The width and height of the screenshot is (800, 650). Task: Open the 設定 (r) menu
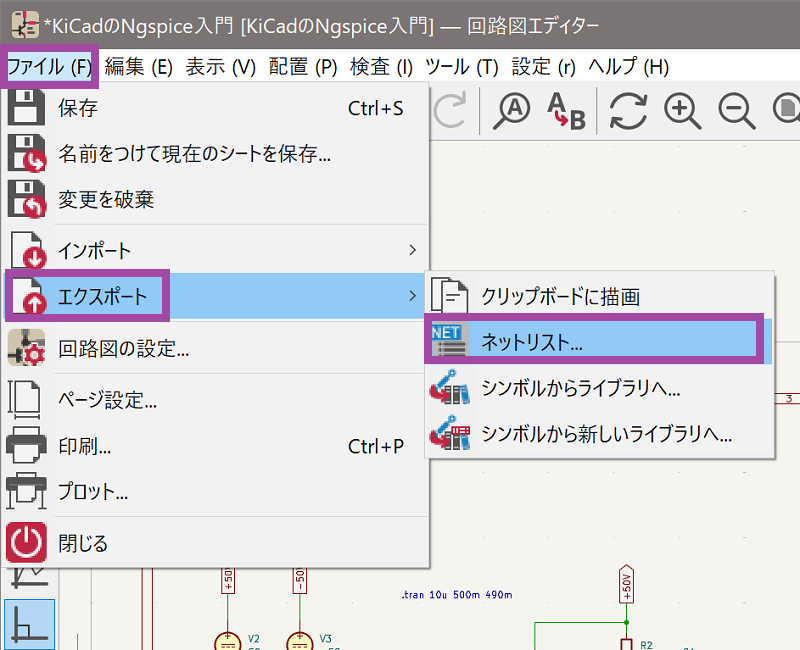[x=543, y=66]
